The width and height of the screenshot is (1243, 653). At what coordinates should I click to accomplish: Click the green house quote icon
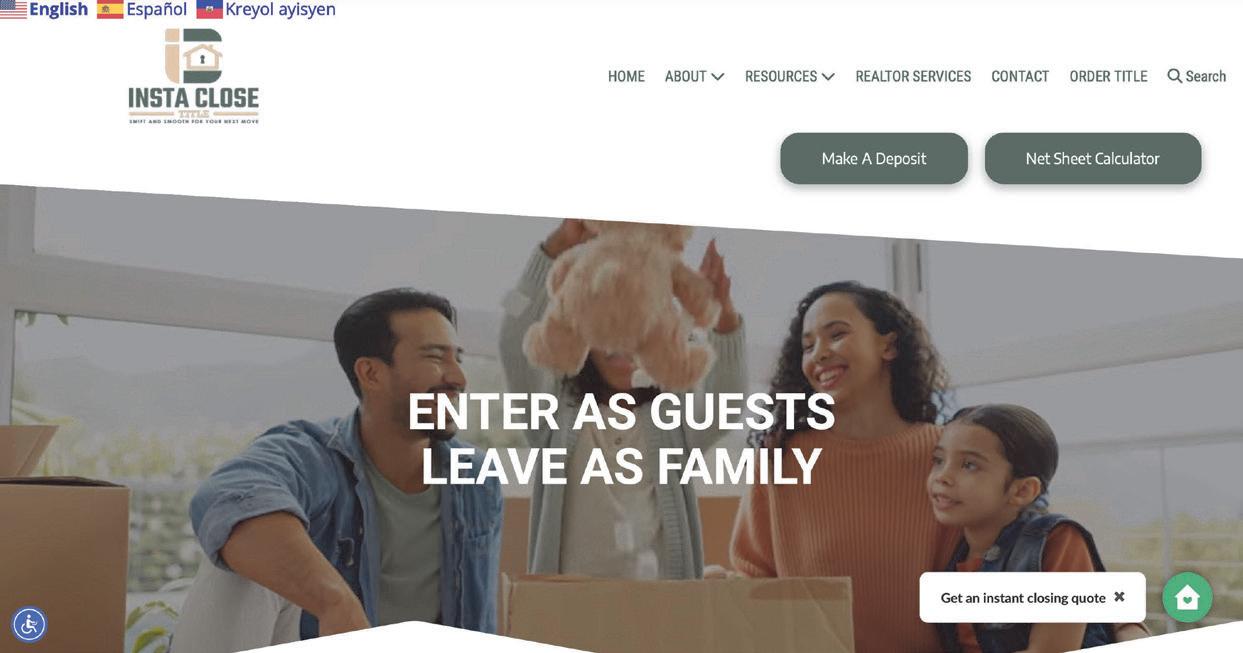pyautogui.click(x=1187, y=598)
